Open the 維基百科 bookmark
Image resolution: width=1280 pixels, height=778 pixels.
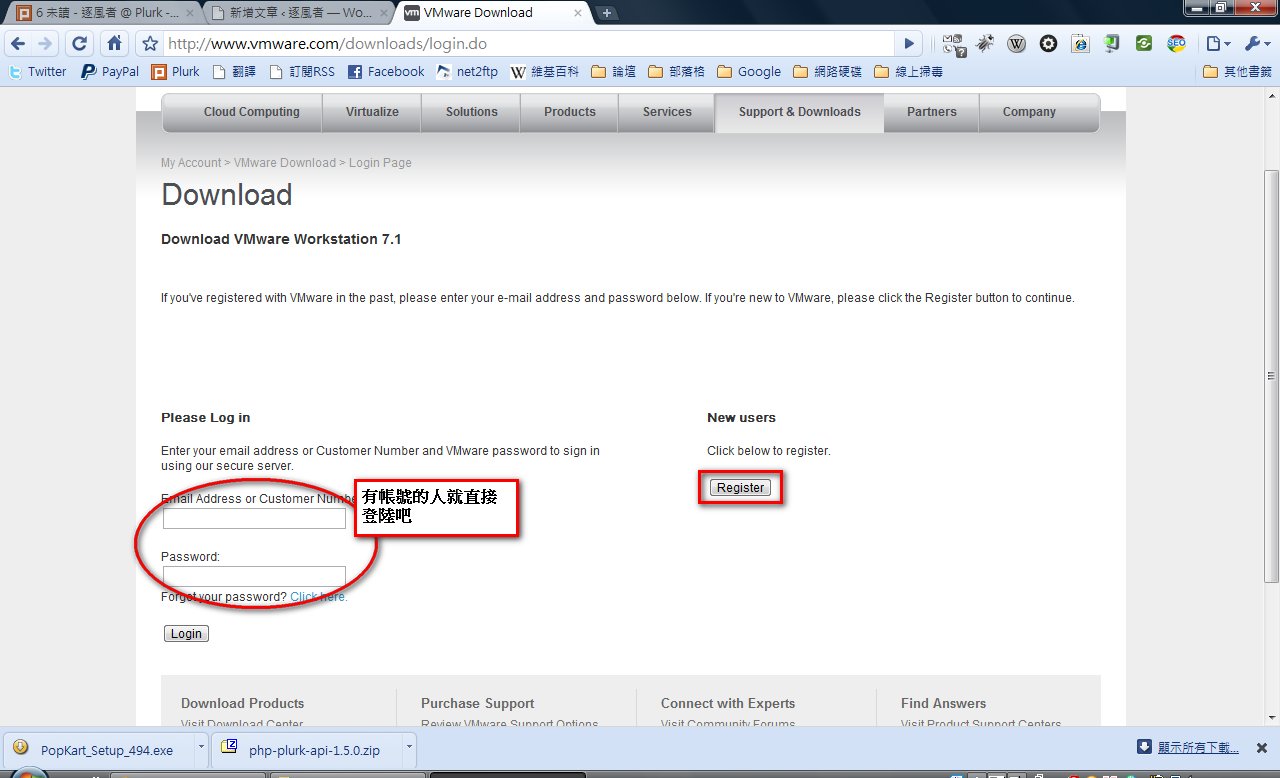tap(545, 72)
